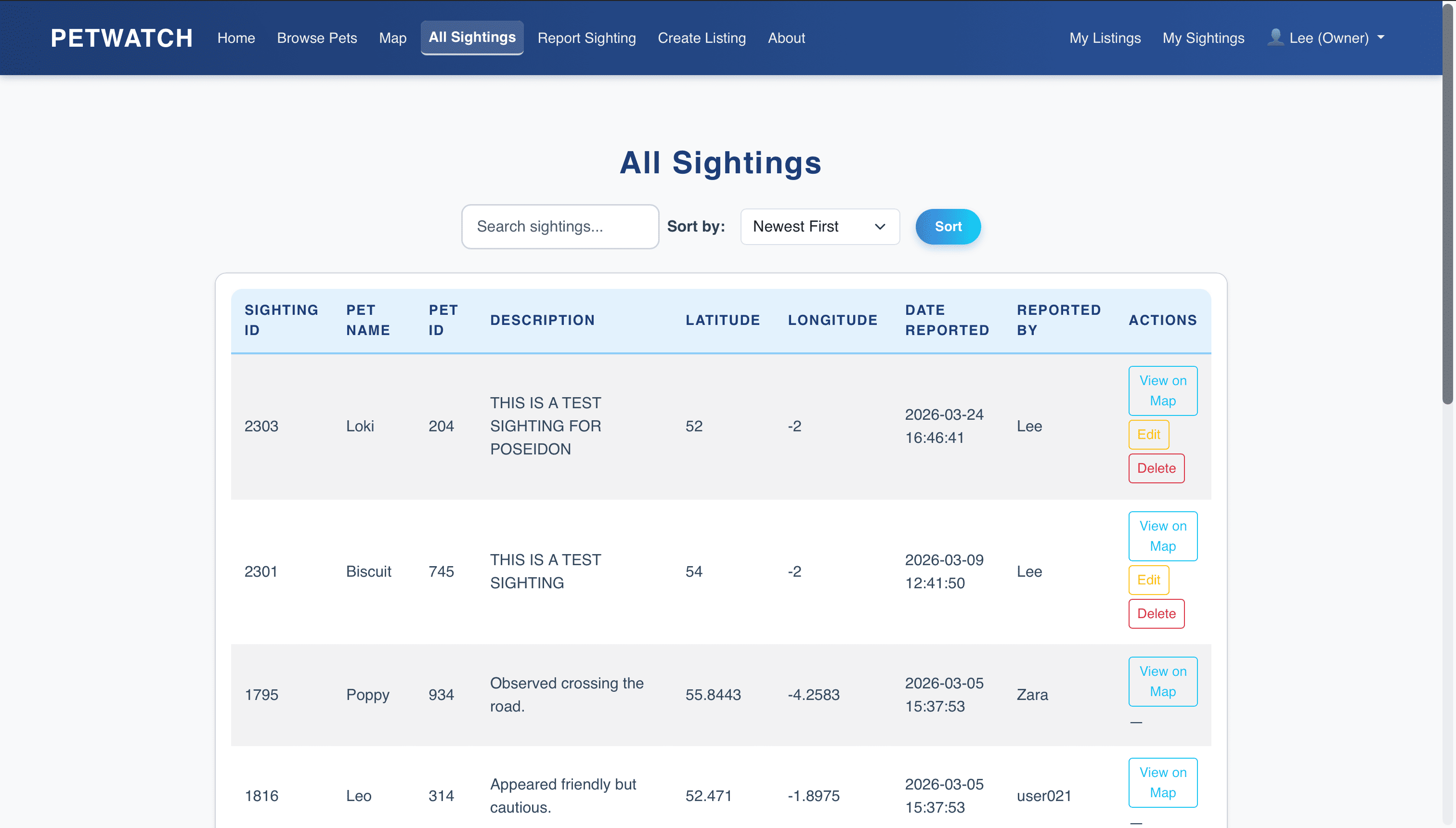
Task: Click reporter Zara cell
Action: 1032,695
